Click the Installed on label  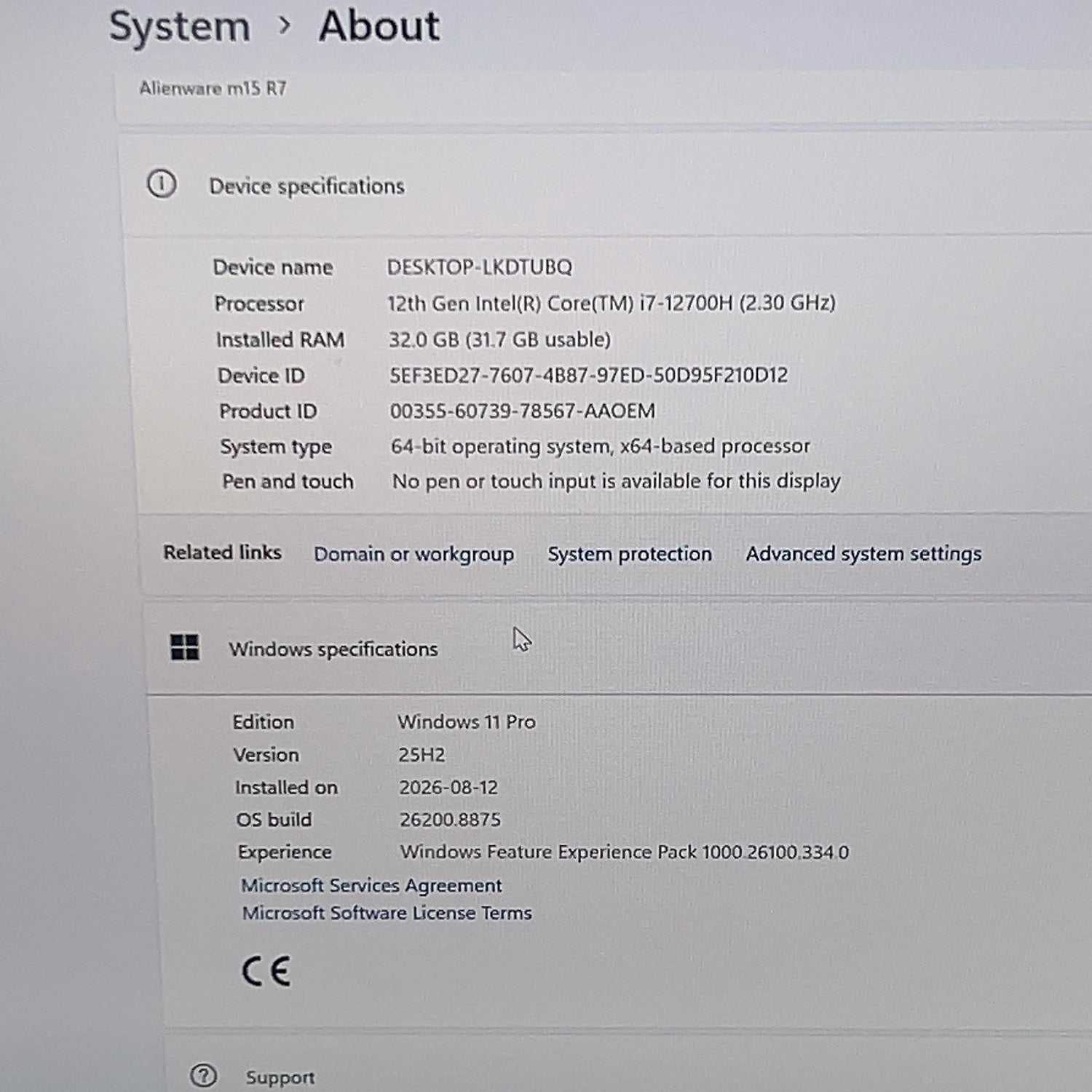click(x=286, y=787)
